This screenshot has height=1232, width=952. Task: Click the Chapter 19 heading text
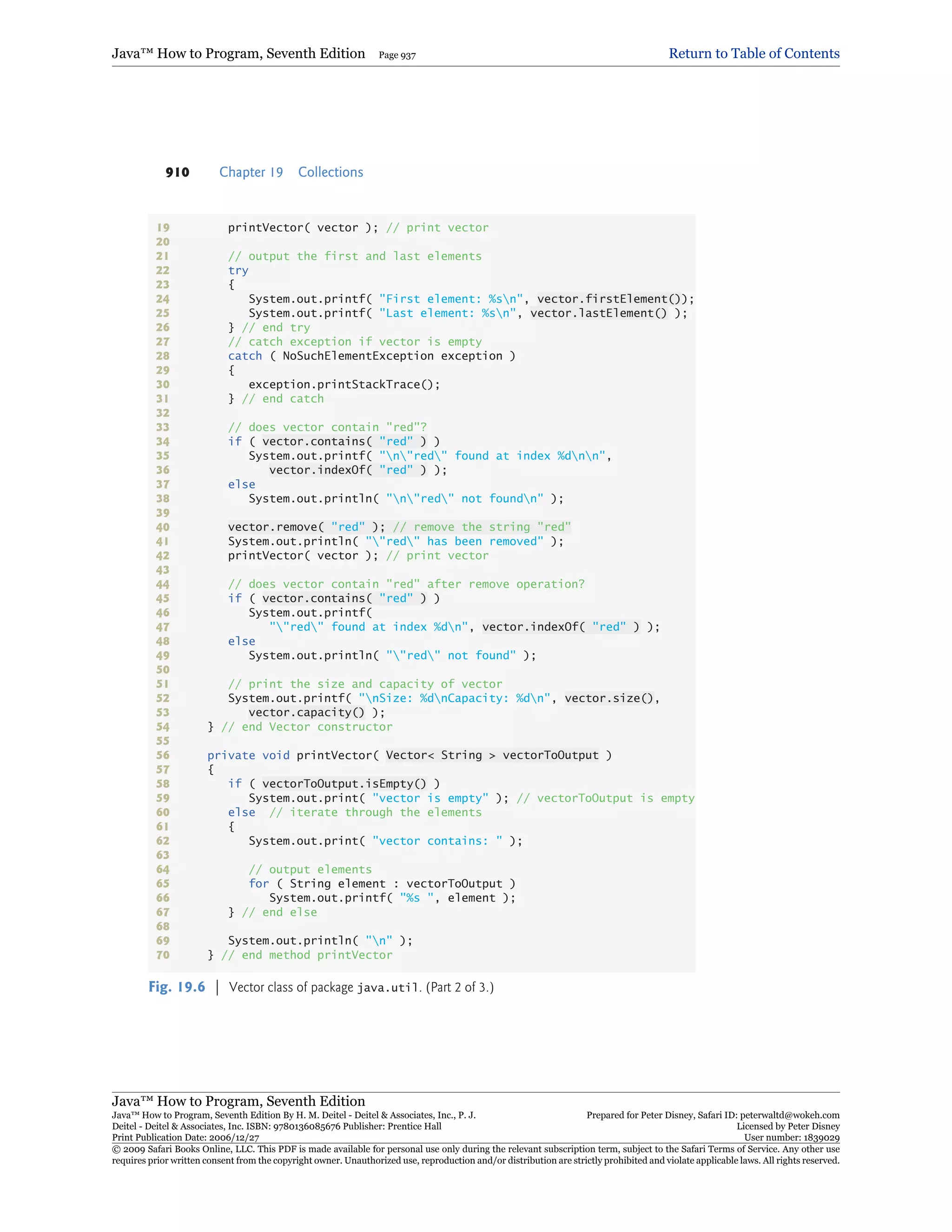point(251,172)
